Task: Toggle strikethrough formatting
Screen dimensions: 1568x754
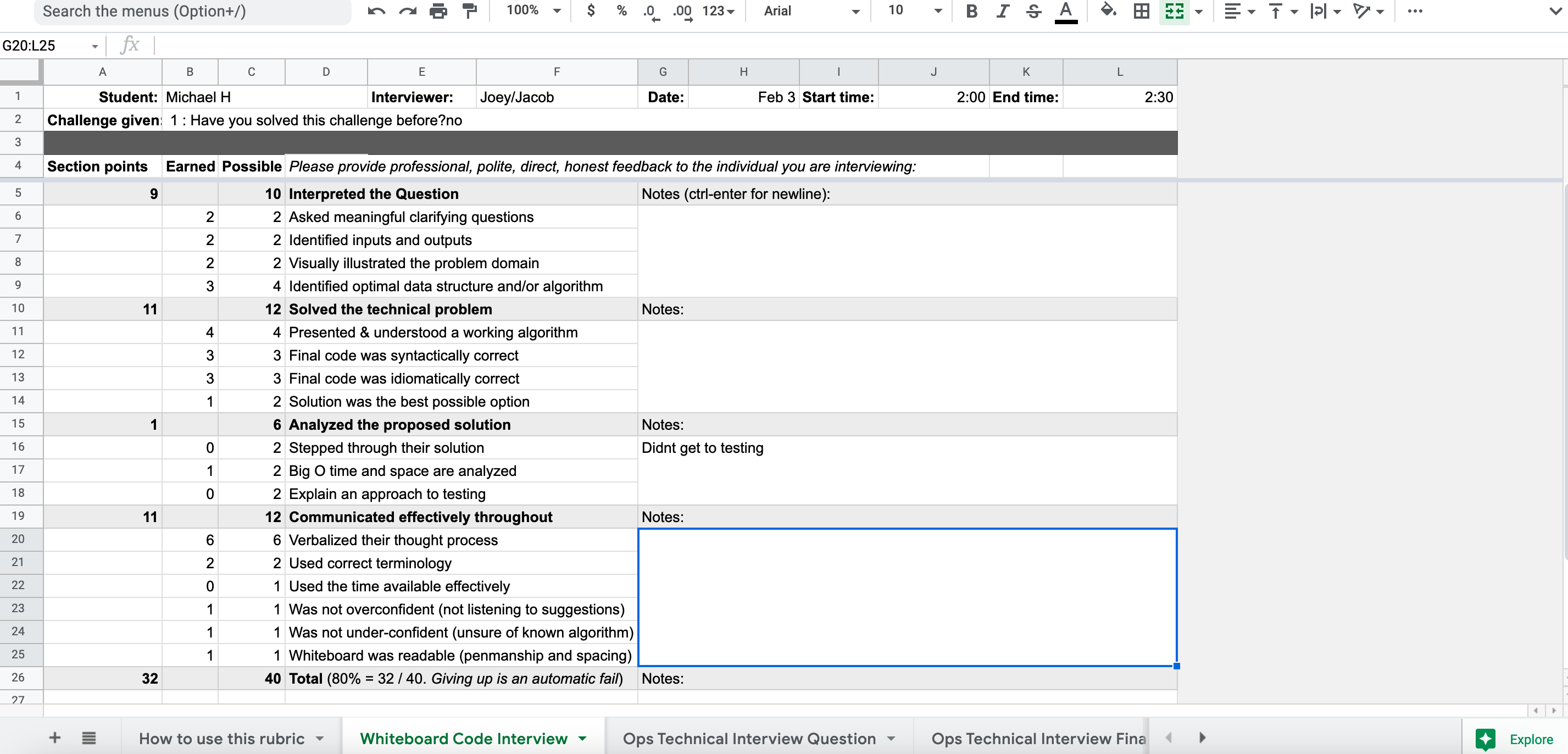Action: pyautogui.click(x=1033, y=10)
